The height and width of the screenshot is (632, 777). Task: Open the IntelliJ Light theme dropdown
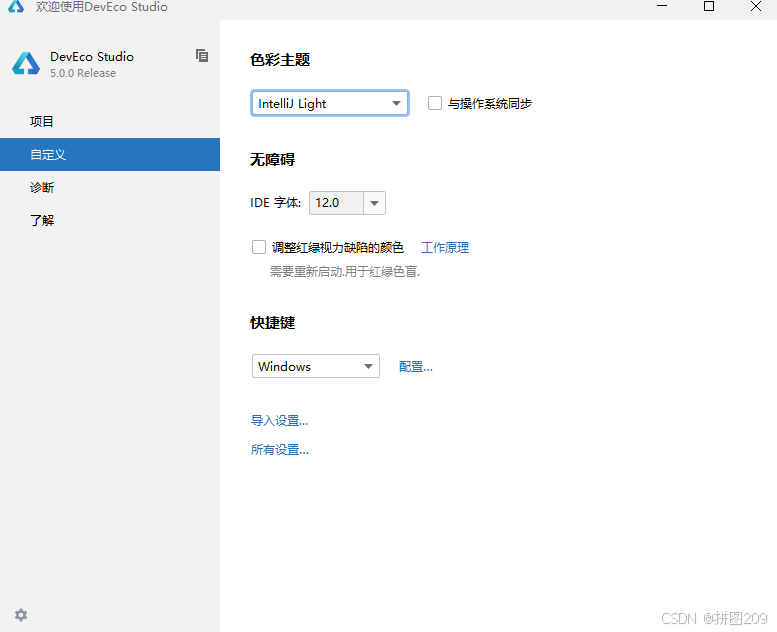pos(330,103)
